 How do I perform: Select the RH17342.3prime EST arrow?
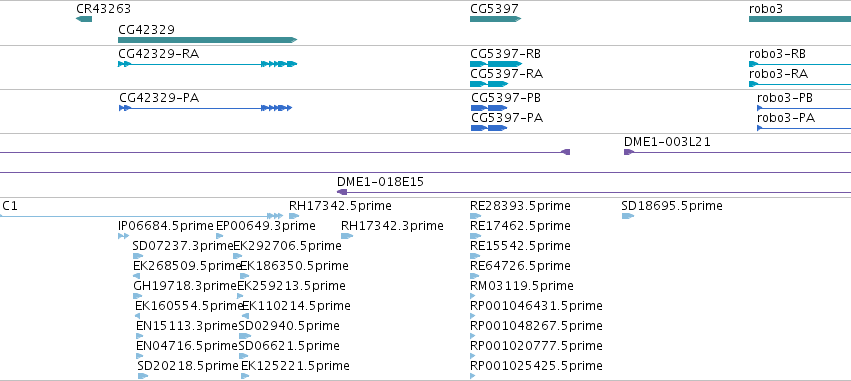coord(347,236)
